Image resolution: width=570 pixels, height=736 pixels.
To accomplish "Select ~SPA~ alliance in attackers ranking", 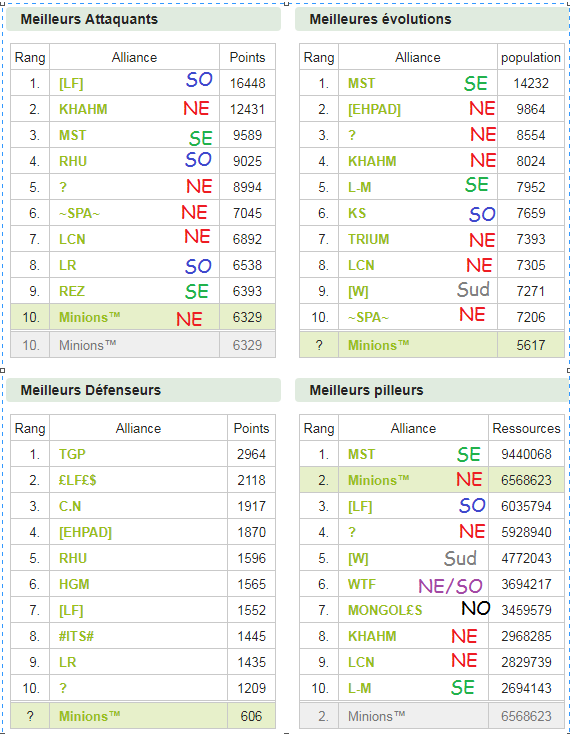I will pyautogui.click(x=79, y=214).
